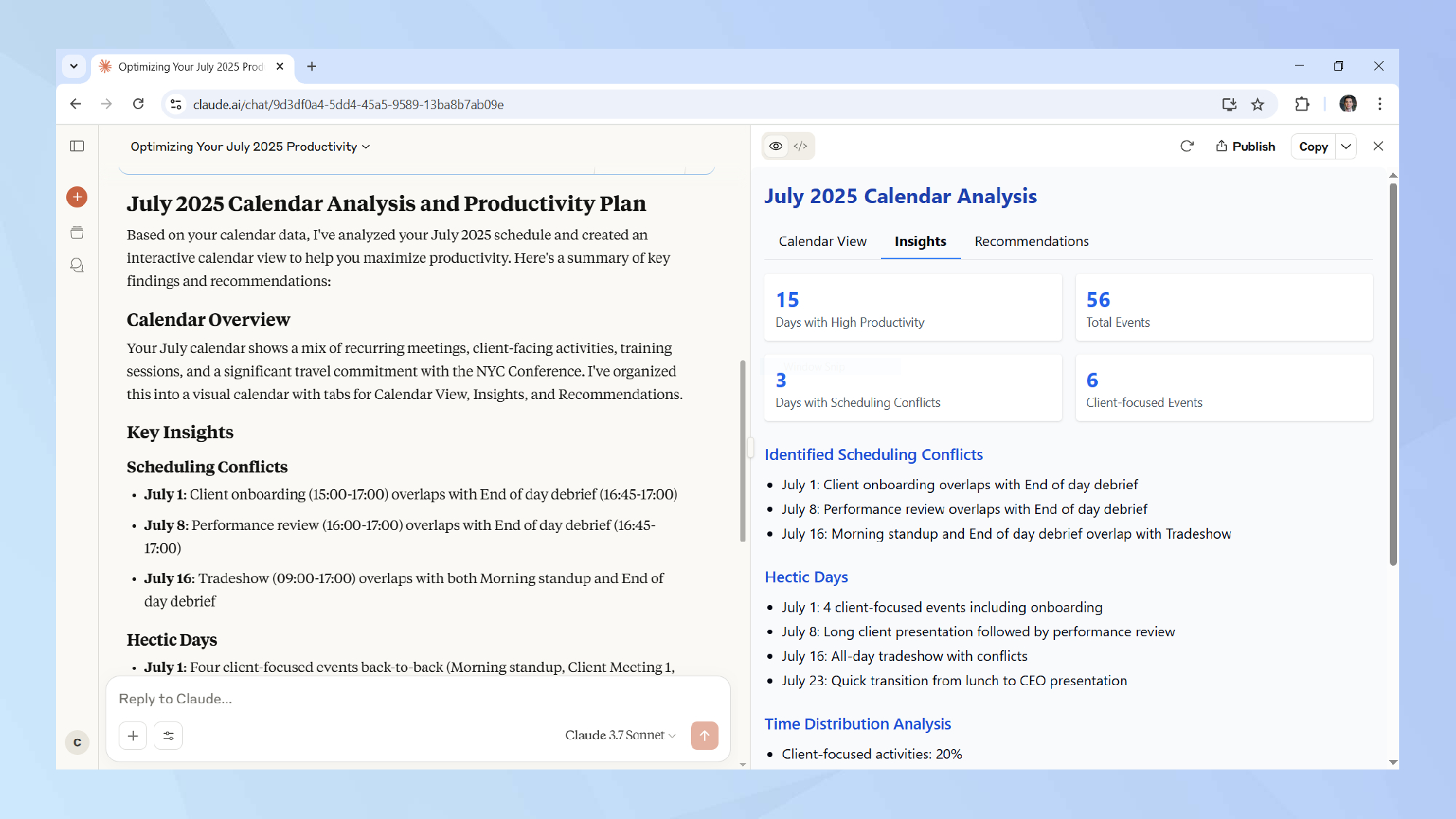Expand the Copy button dropdown arrow

pos(1346,146)
